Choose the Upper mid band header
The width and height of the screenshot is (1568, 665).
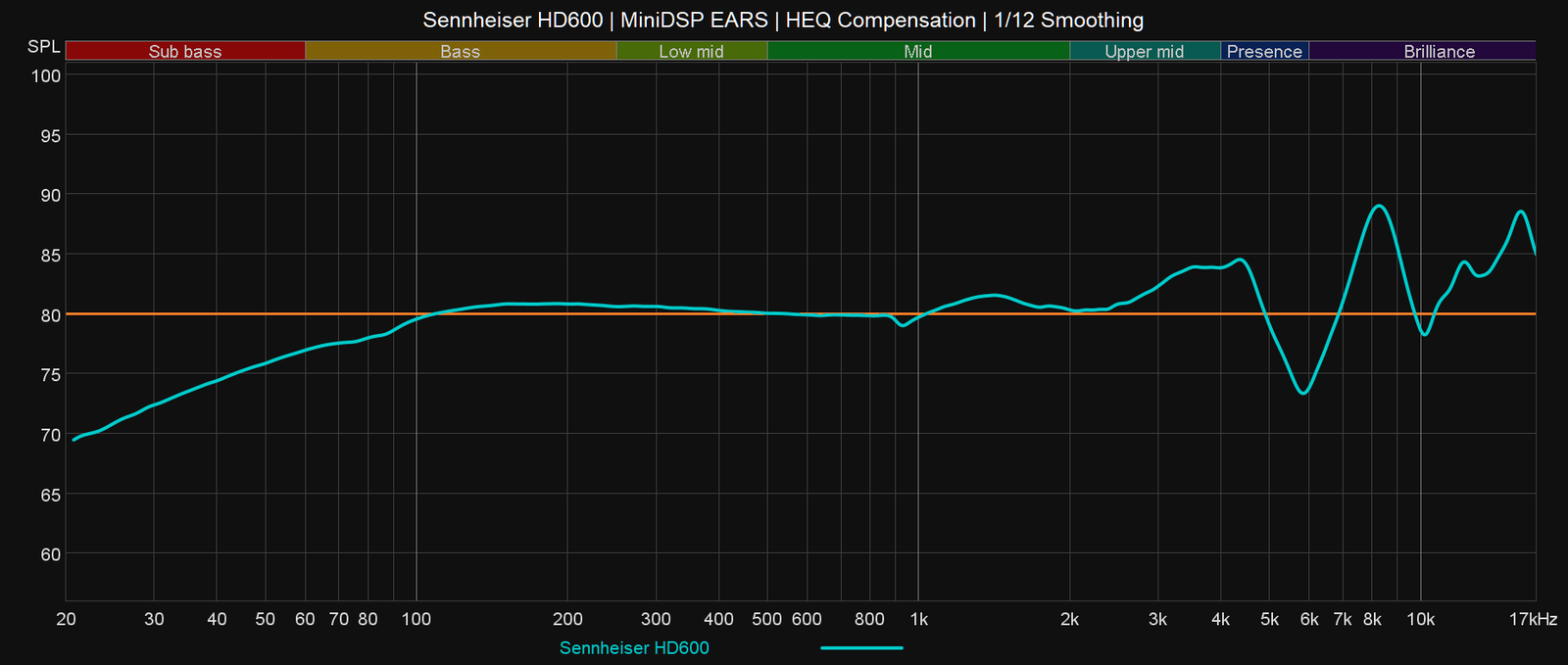coord(1144,51)
